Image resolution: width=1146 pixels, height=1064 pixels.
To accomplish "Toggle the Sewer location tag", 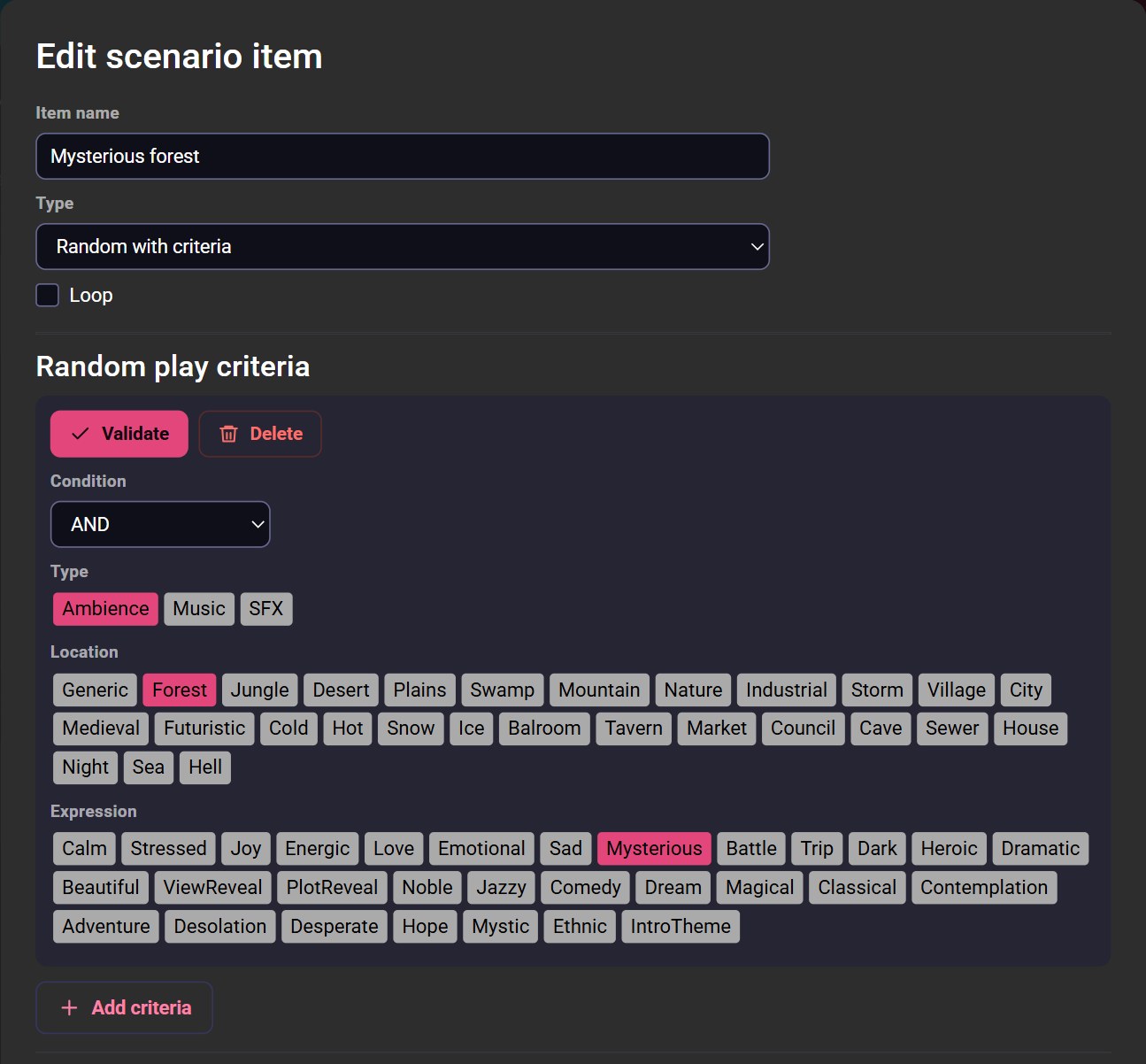I will pyautogui.click(x=952, y=729).
